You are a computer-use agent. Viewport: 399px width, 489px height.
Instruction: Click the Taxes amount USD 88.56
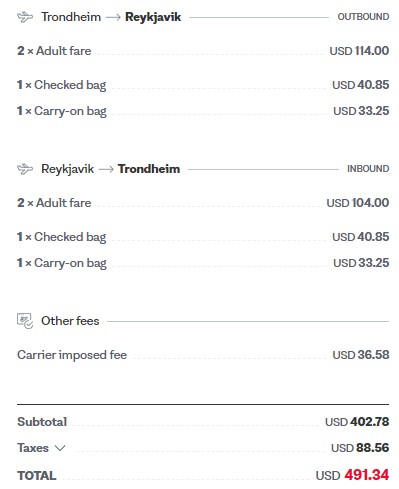(360, 448)
